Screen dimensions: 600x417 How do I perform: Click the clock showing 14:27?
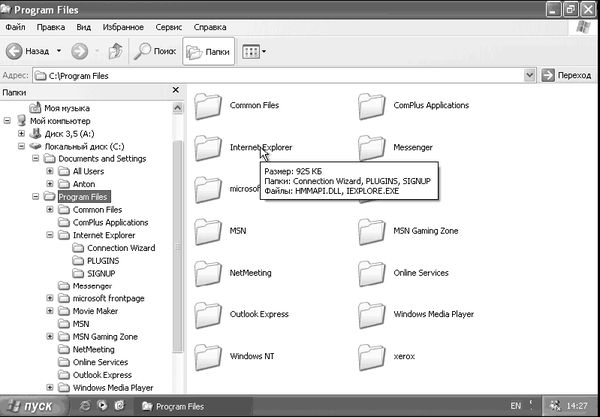pos(577,406)
